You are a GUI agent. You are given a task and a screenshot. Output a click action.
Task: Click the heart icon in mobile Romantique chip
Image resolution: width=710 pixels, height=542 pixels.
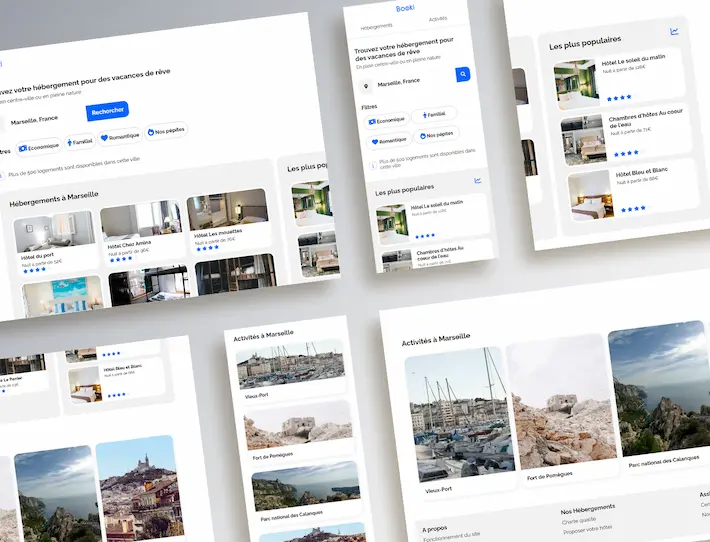click(x=375, y=142)
